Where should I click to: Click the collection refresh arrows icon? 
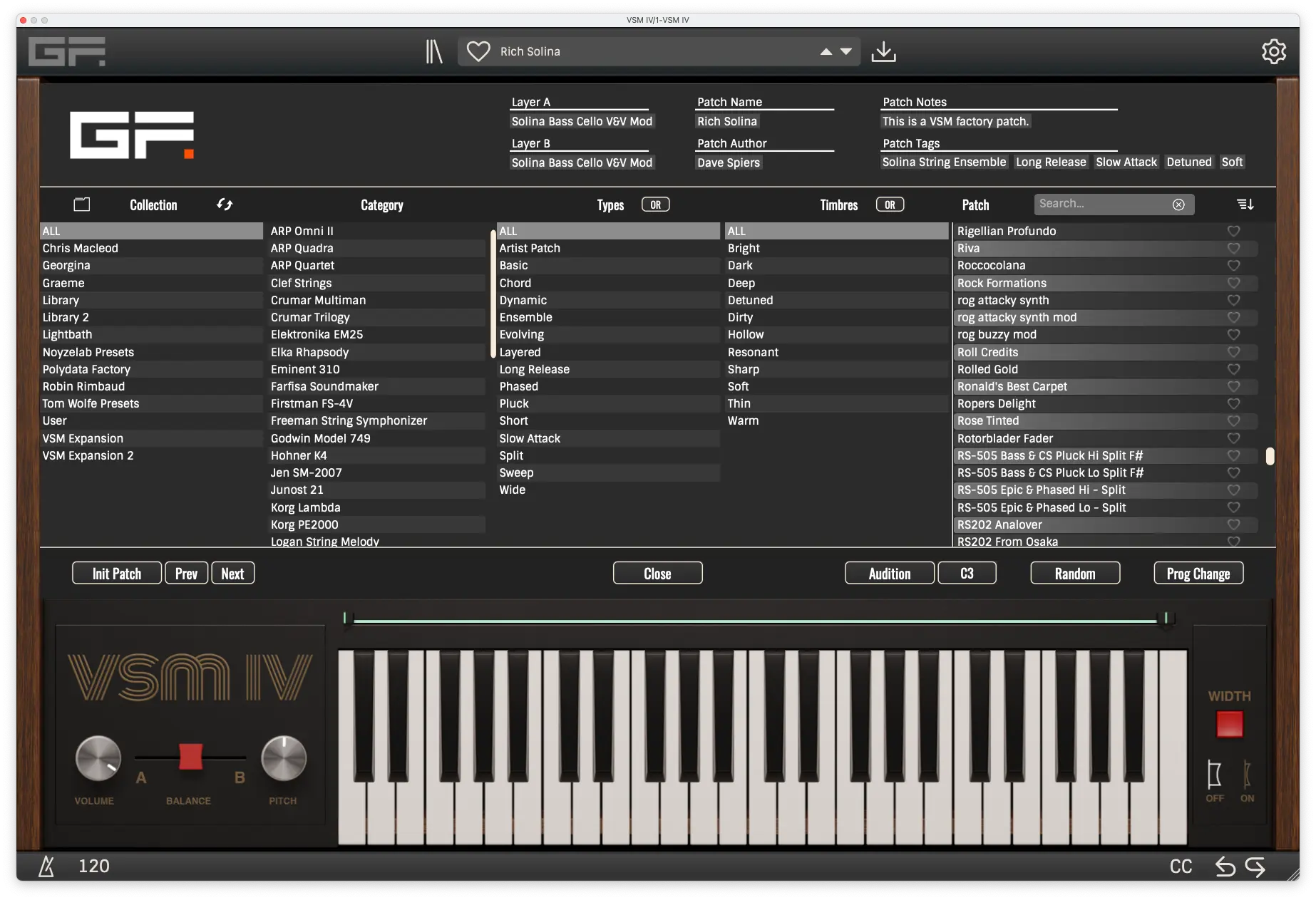[225, 205]
